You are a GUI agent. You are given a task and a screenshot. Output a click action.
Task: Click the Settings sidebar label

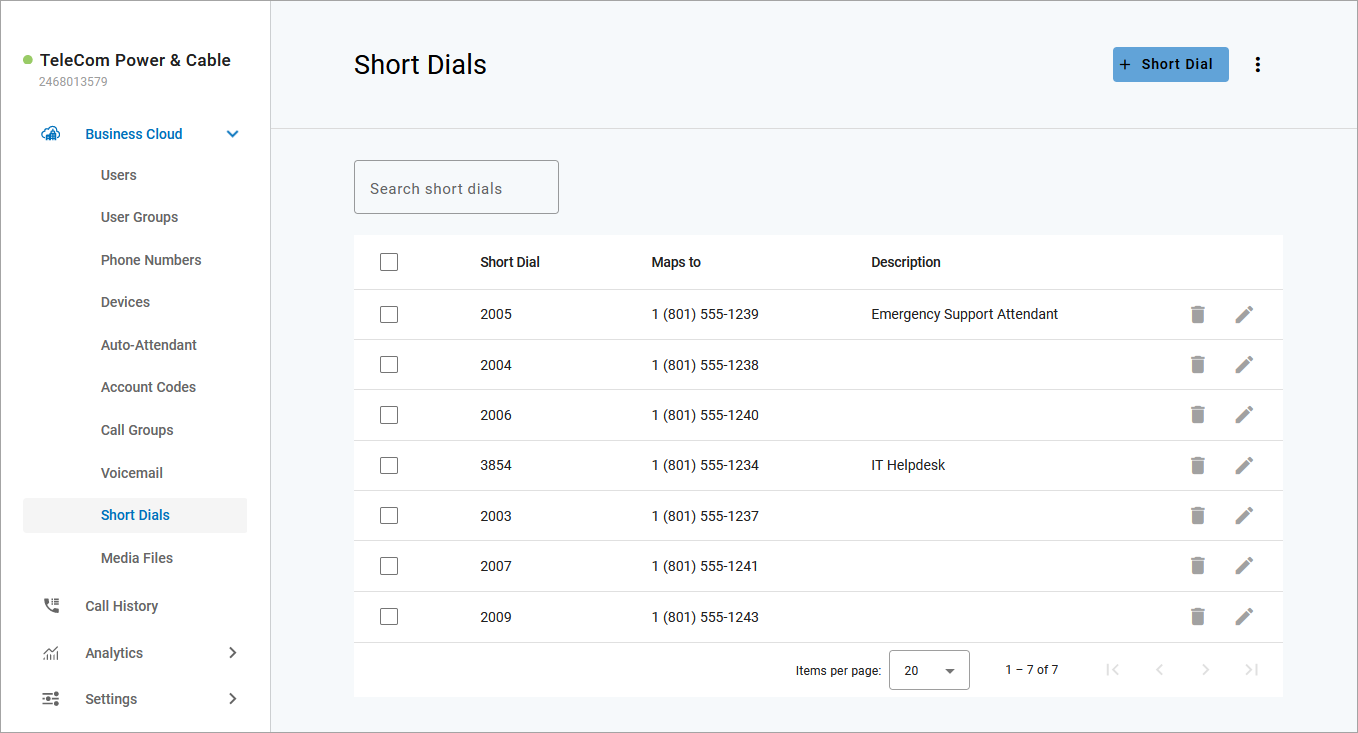click(111, 699)
